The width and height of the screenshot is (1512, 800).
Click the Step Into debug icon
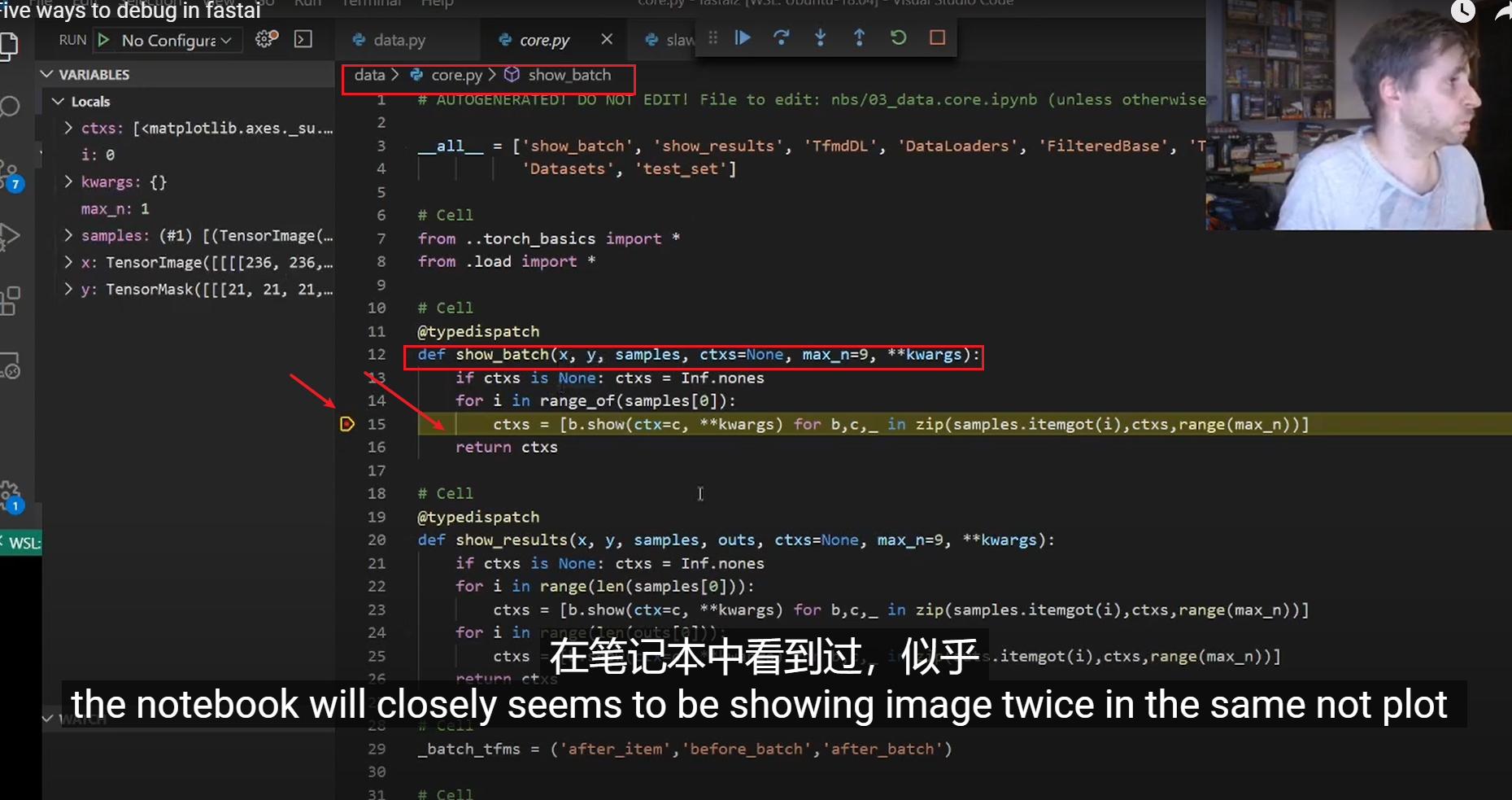[x=820, y=37]
